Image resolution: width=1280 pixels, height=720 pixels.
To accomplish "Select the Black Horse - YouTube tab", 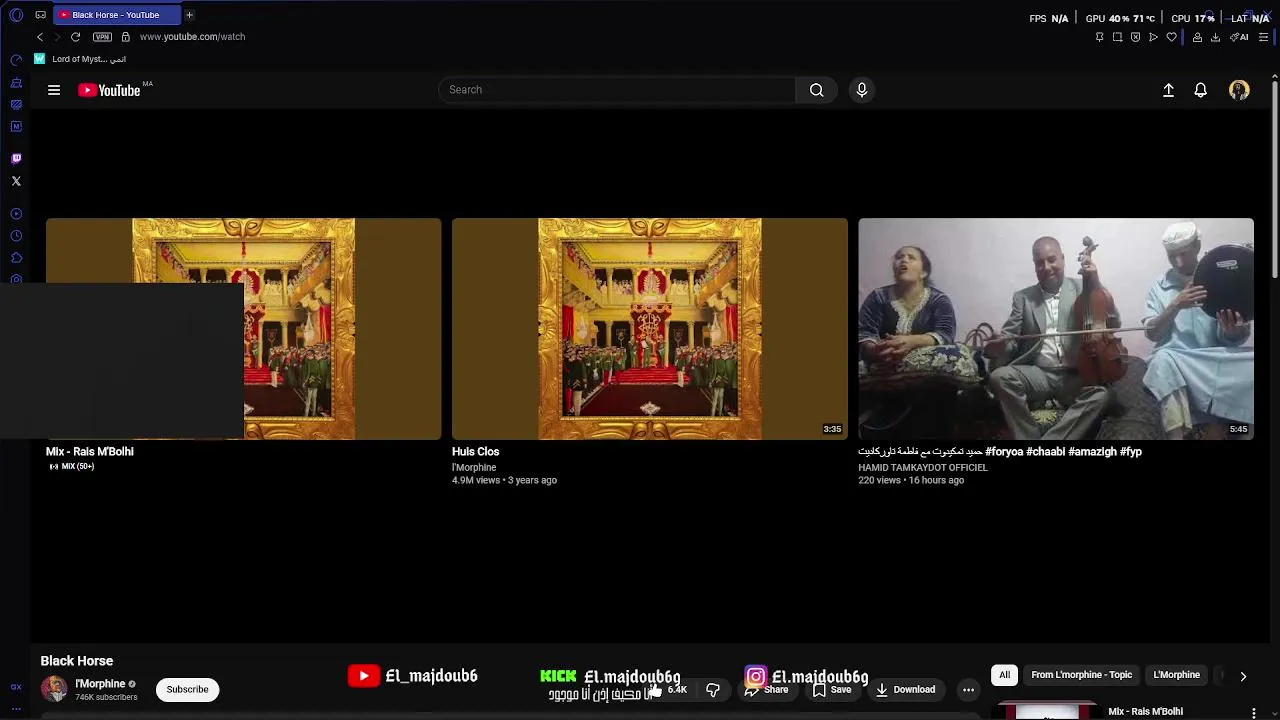I will pyautogui.click(x=116, y=15).
